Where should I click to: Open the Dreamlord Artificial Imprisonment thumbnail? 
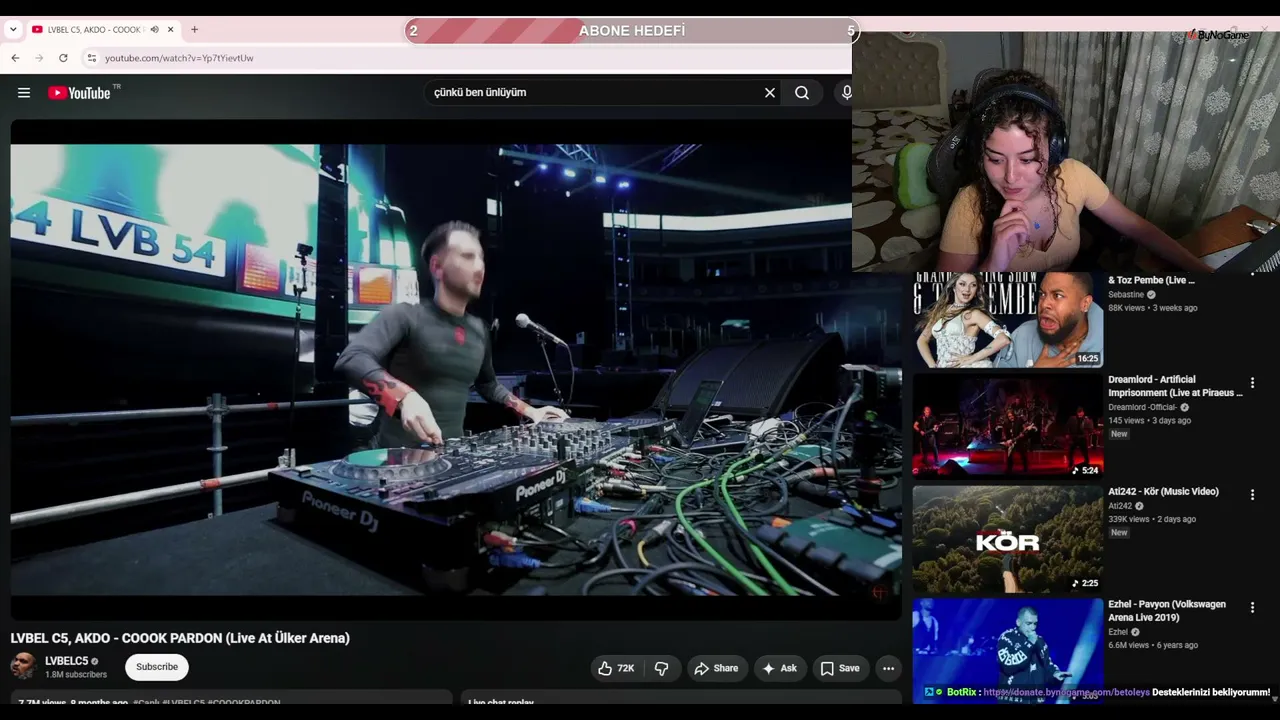point(1008,426)
